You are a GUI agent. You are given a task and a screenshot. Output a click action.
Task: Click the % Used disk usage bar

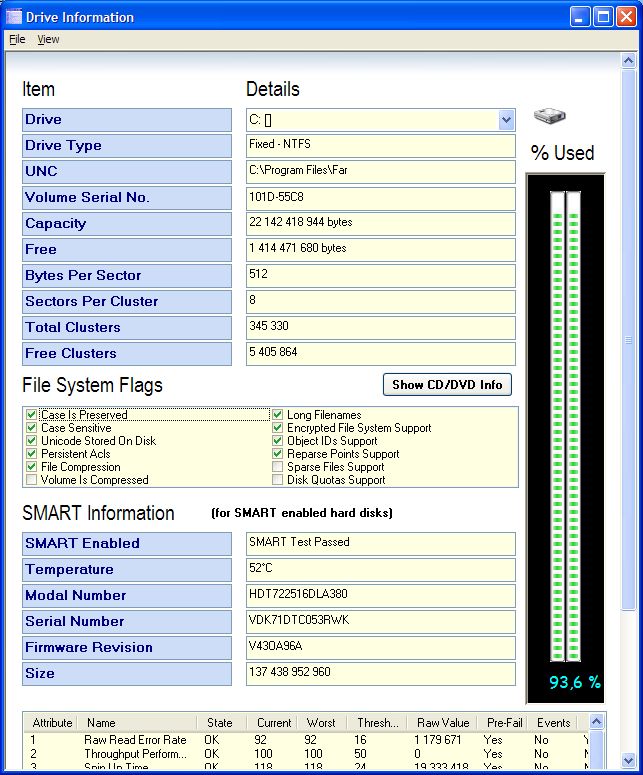pos(566,425)
